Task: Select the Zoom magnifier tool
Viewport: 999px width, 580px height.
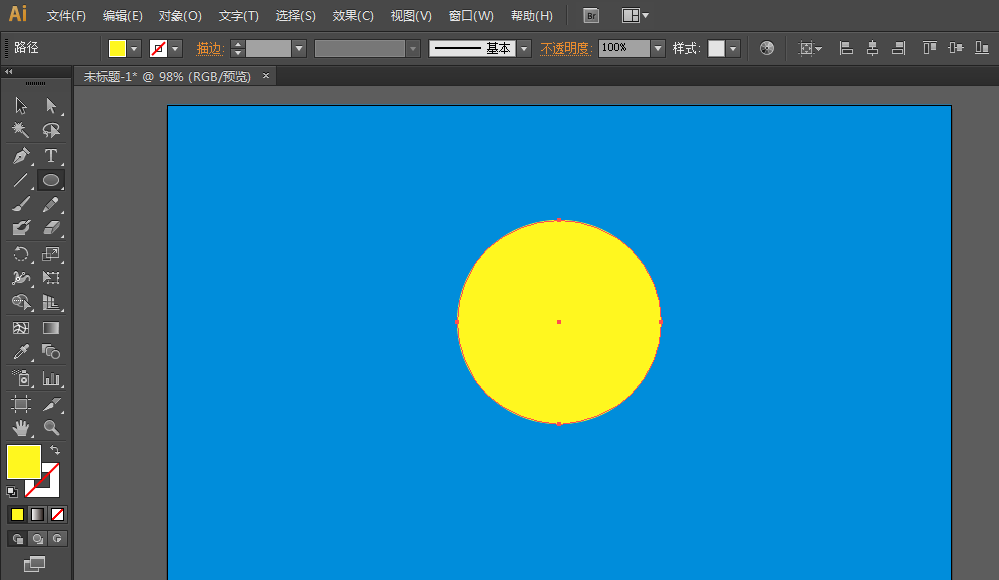Action: pos(51,428)
